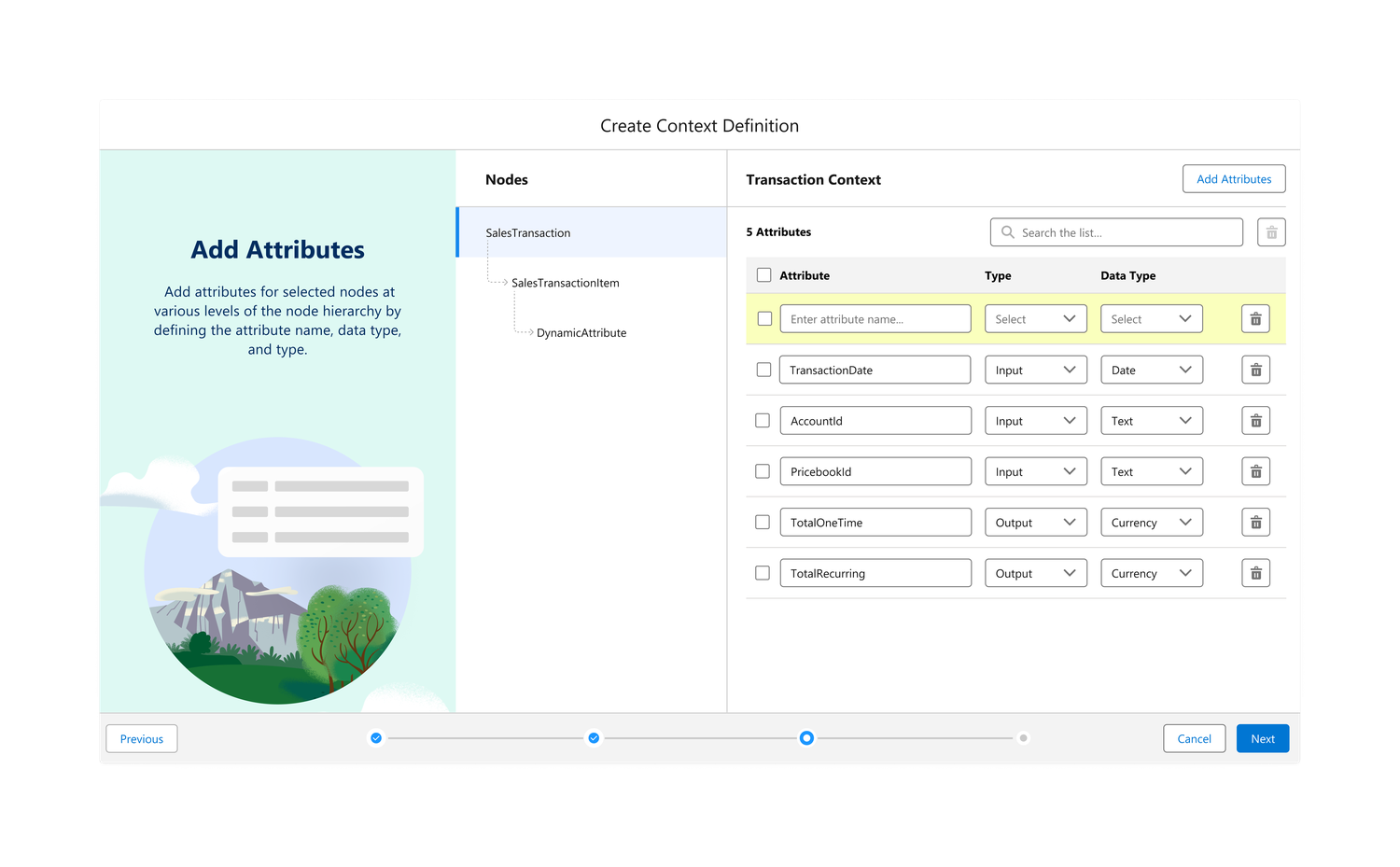Viewport: 1400px width, 867px height.
Task: Select the SalesTransaction node
Action: click(x=592, y=232)
